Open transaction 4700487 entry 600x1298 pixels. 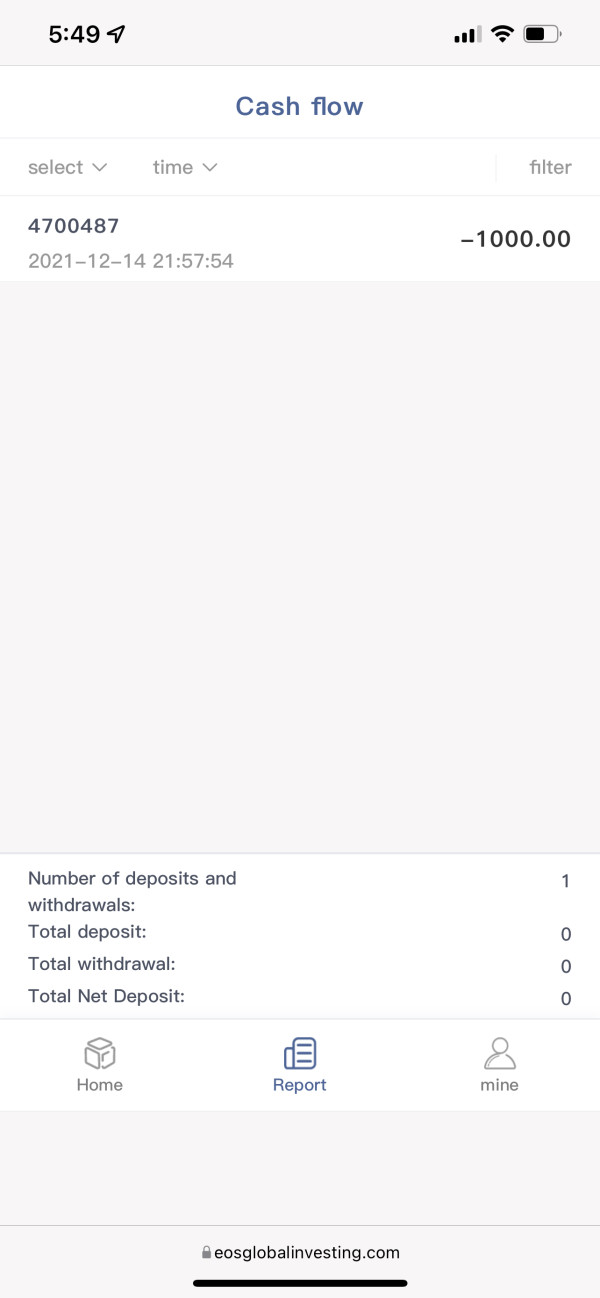coord(74,226)
